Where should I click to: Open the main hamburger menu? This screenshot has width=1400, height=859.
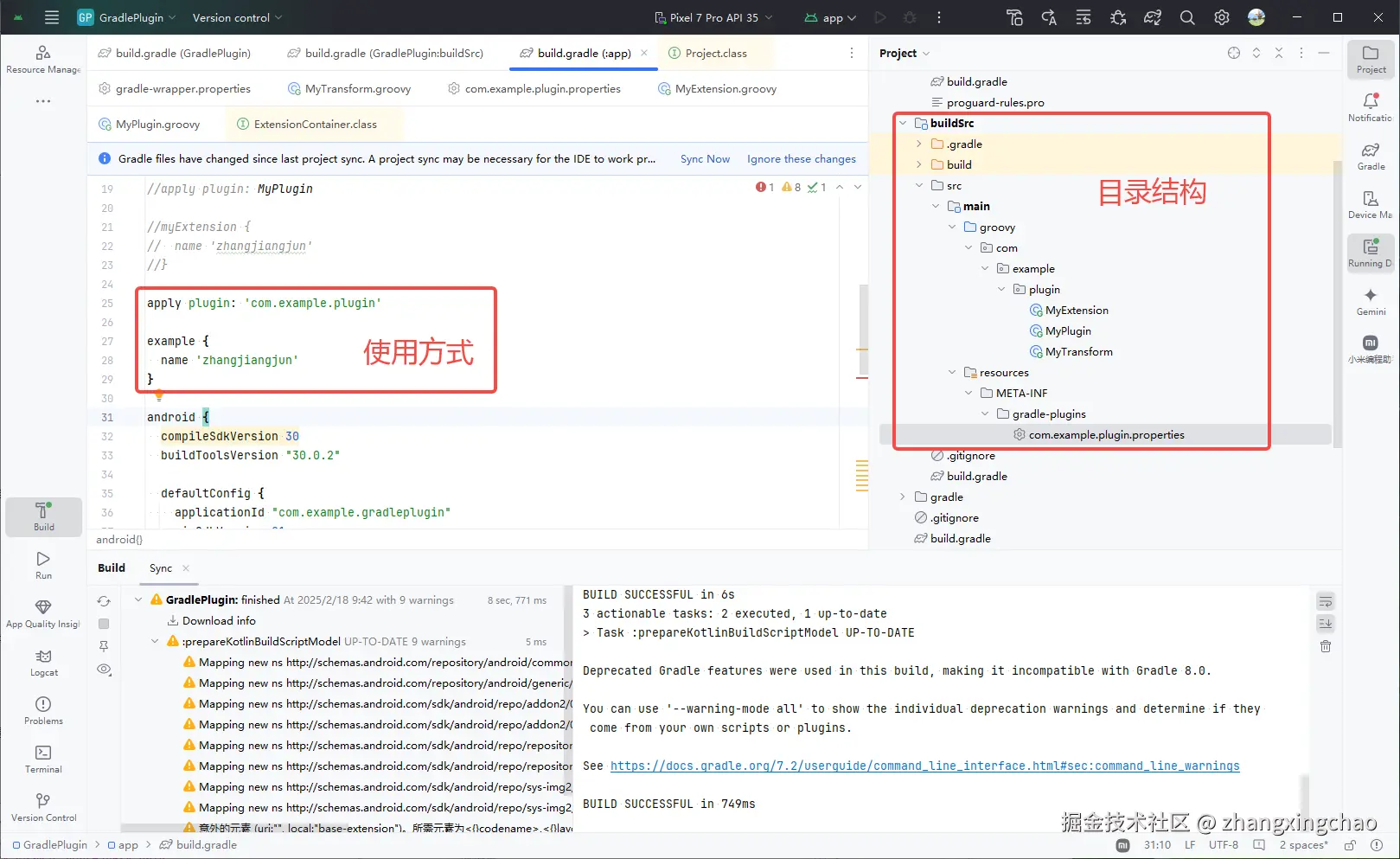point(52,17)
